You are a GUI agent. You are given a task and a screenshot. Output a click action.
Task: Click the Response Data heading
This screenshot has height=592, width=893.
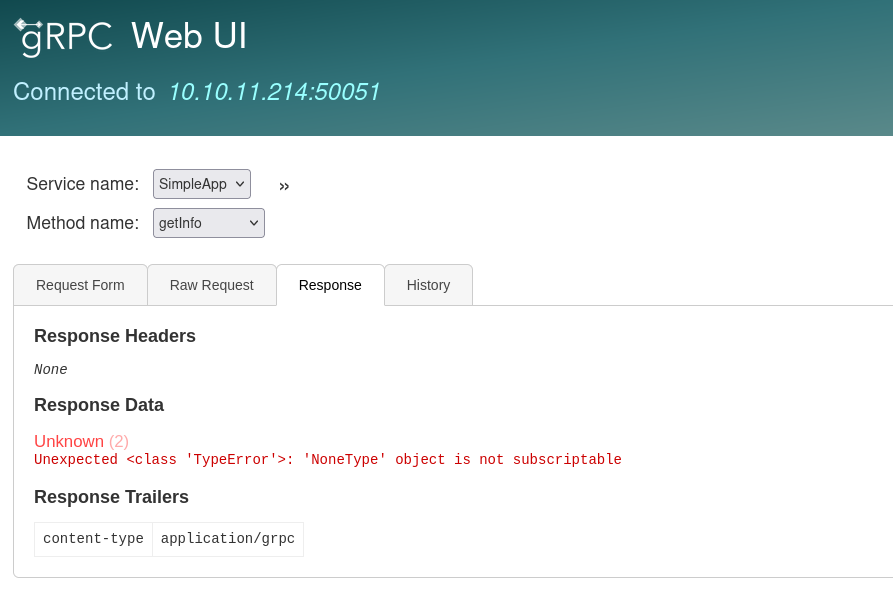pos(99,405)
